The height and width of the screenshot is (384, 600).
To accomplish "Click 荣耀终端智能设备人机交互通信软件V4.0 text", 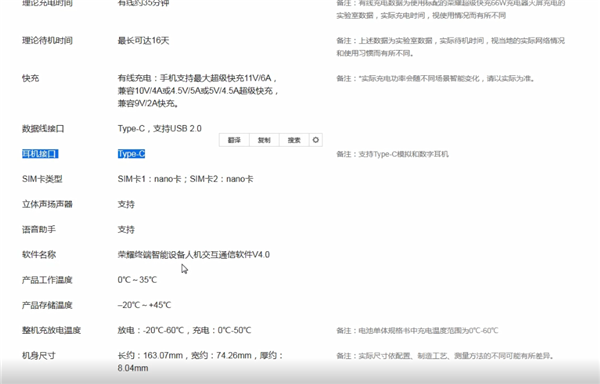I will pos(194,255).
